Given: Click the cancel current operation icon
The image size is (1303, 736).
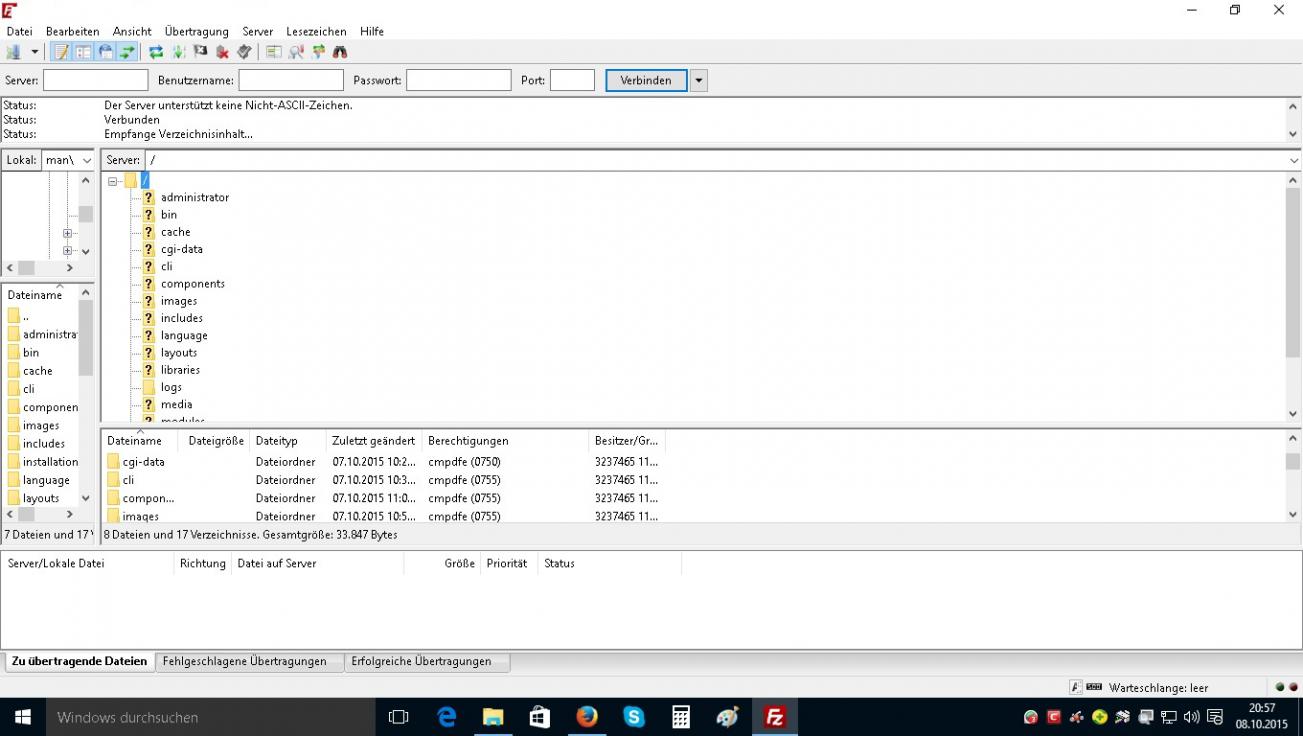Looking at the screenshot, I should tap(200, 52).
